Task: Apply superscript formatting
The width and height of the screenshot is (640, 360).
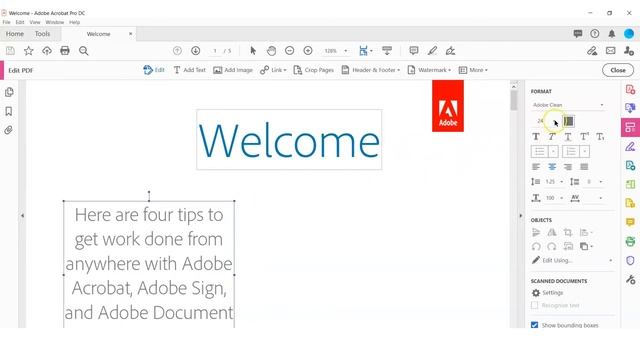Action: pos(584,137)
